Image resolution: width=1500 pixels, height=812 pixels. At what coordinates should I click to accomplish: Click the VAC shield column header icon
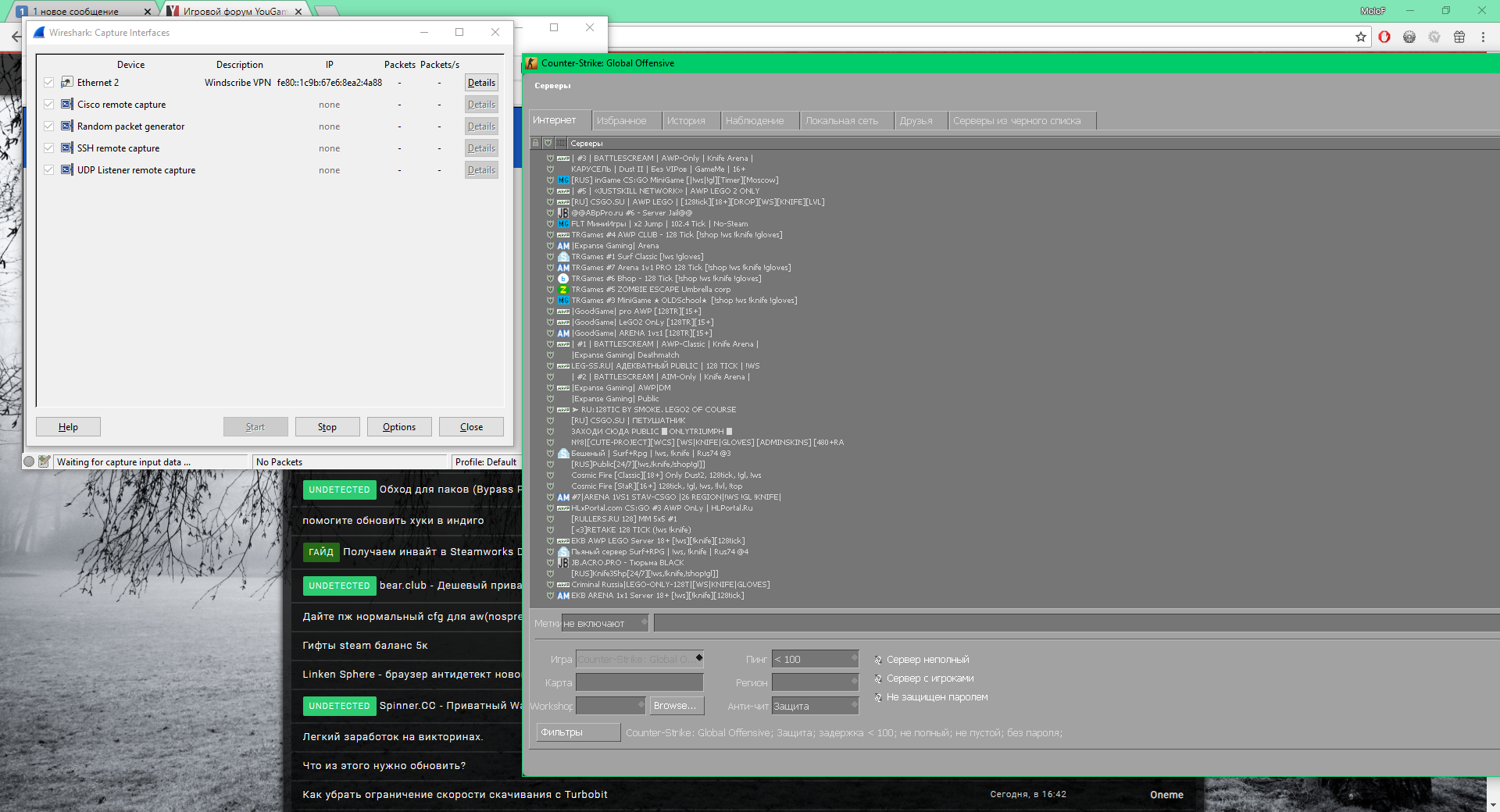tap(548, 143)
